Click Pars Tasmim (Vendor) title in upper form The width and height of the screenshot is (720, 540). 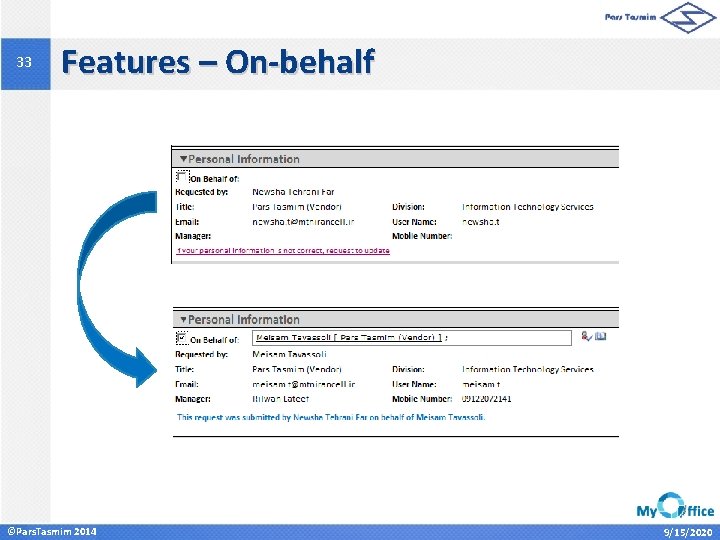point(297,207)
